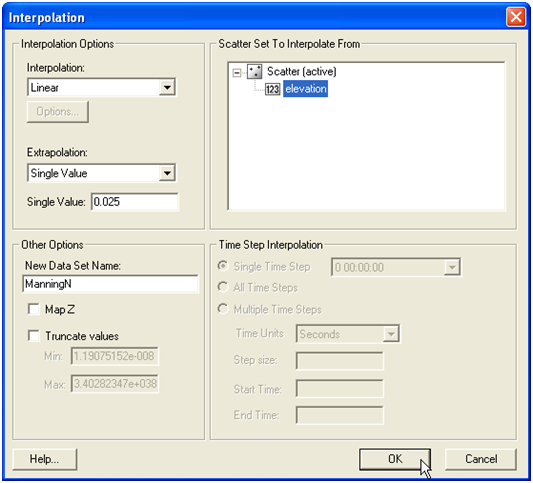
Task: Enable the Map Z checkbox
Action: [34, 309]
